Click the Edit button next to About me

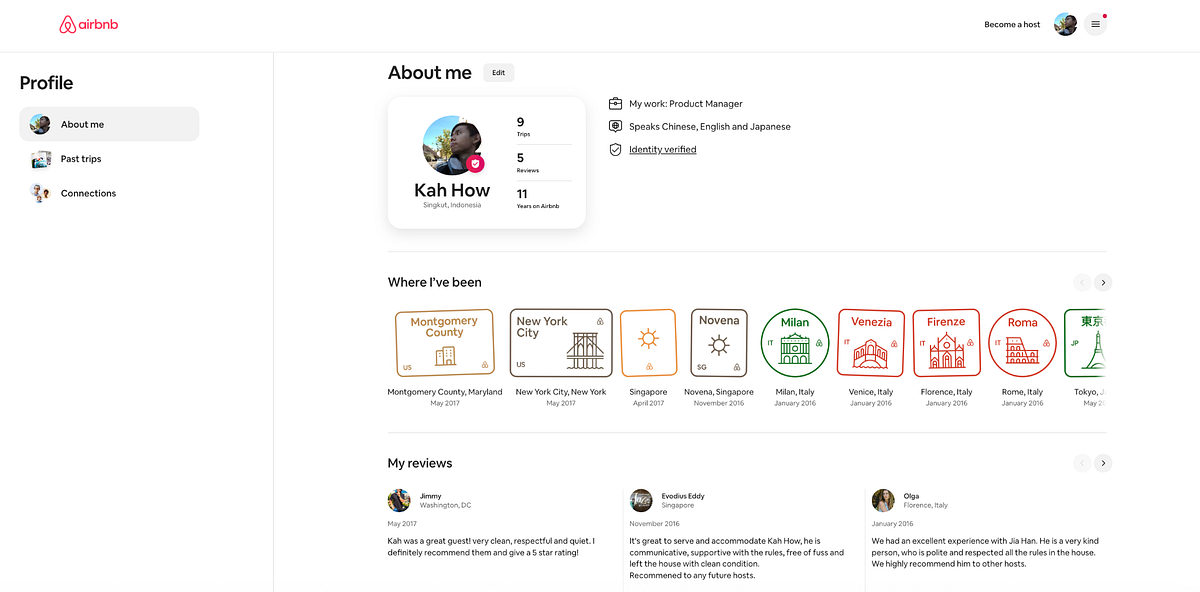pos(498,73)
